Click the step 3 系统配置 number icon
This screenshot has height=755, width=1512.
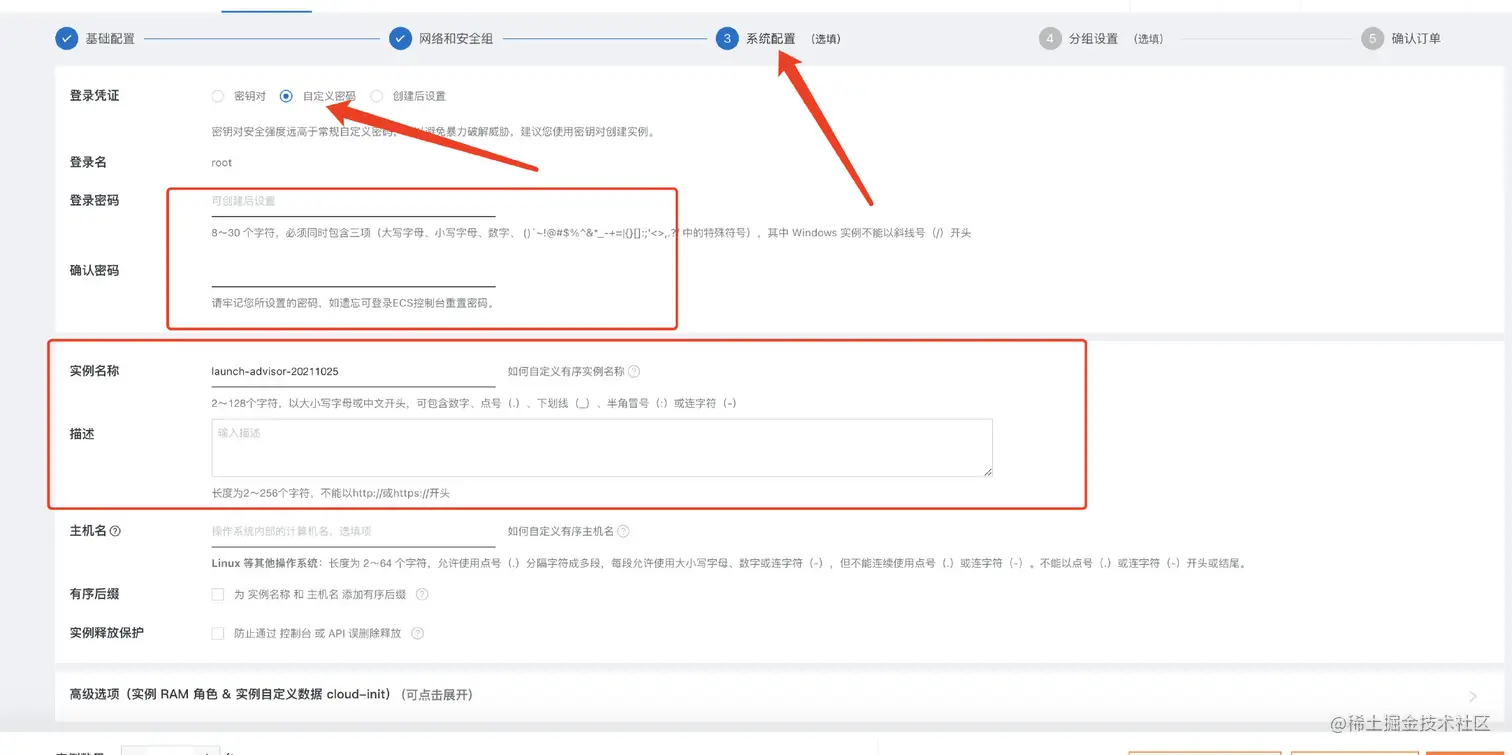[727, 39]
